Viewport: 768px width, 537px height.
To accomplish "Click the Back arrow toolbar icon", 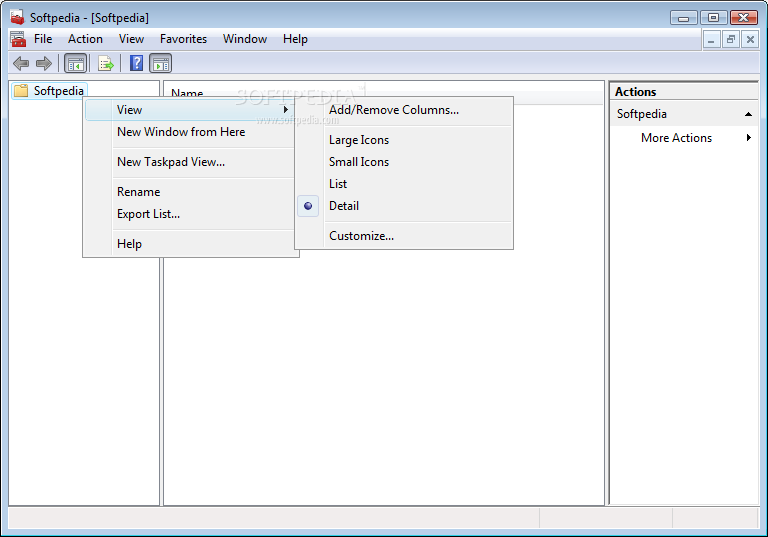I will pos(21,64).
